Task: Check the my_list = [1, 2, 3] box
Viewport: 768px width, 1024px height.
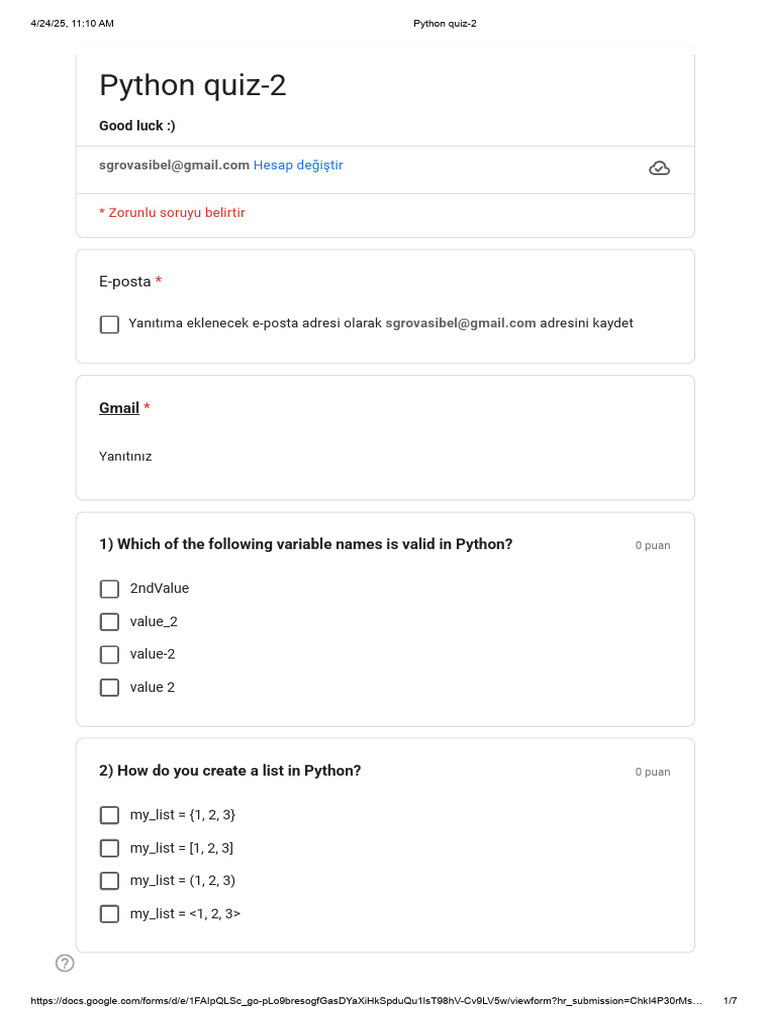Action: click(110, 848)
